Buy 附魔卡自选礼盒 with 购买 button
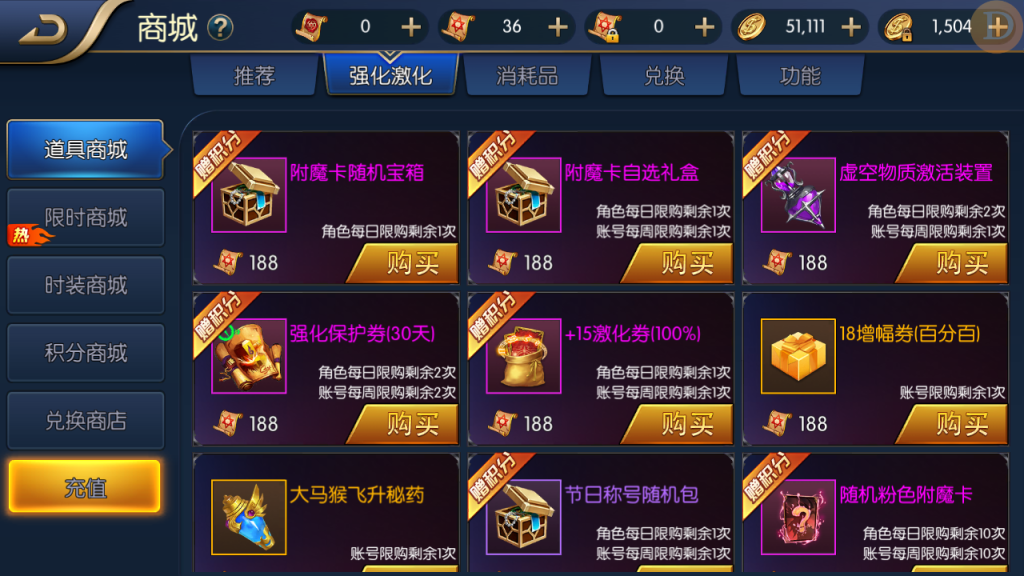Viewport: 1024px width, 576px height. pyautogui.click(x=679, y=263)
